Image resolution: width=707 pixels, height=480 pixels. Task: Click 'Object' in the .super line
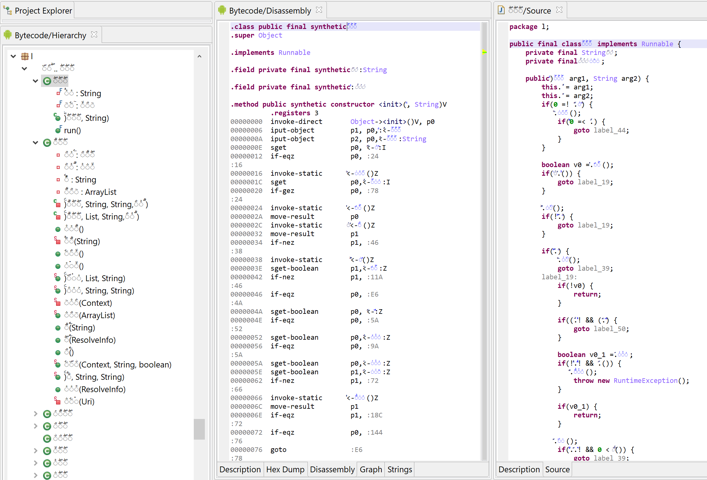point(270,35)
